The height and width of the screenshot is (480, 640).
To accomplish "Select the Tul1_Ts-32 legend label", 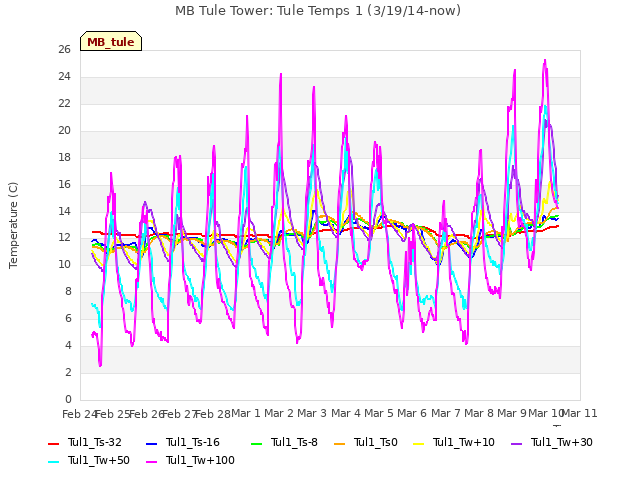I will coord(95,442).
